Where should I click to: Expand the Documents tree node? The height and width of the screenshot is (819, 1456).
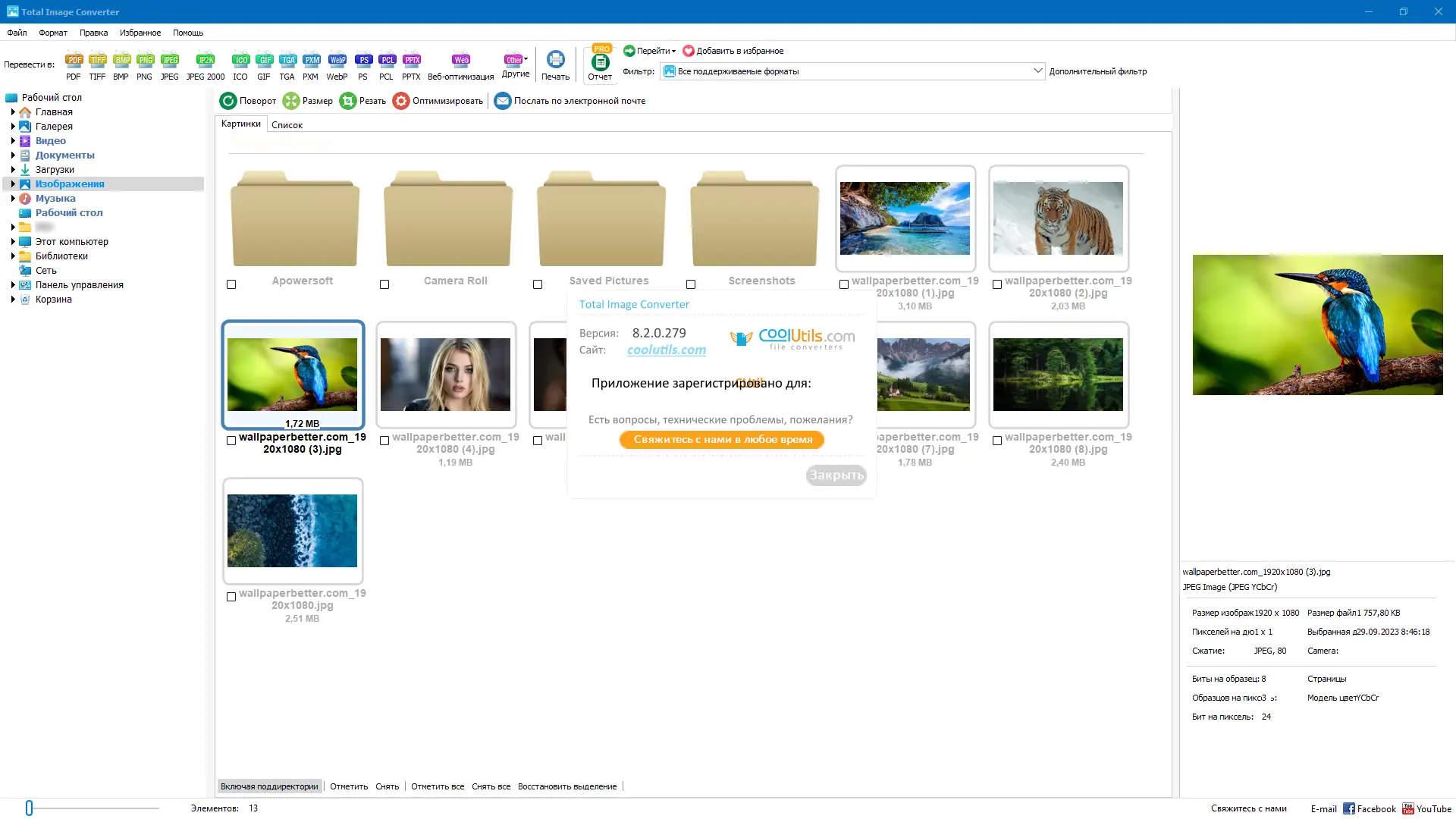coord(13,155)
